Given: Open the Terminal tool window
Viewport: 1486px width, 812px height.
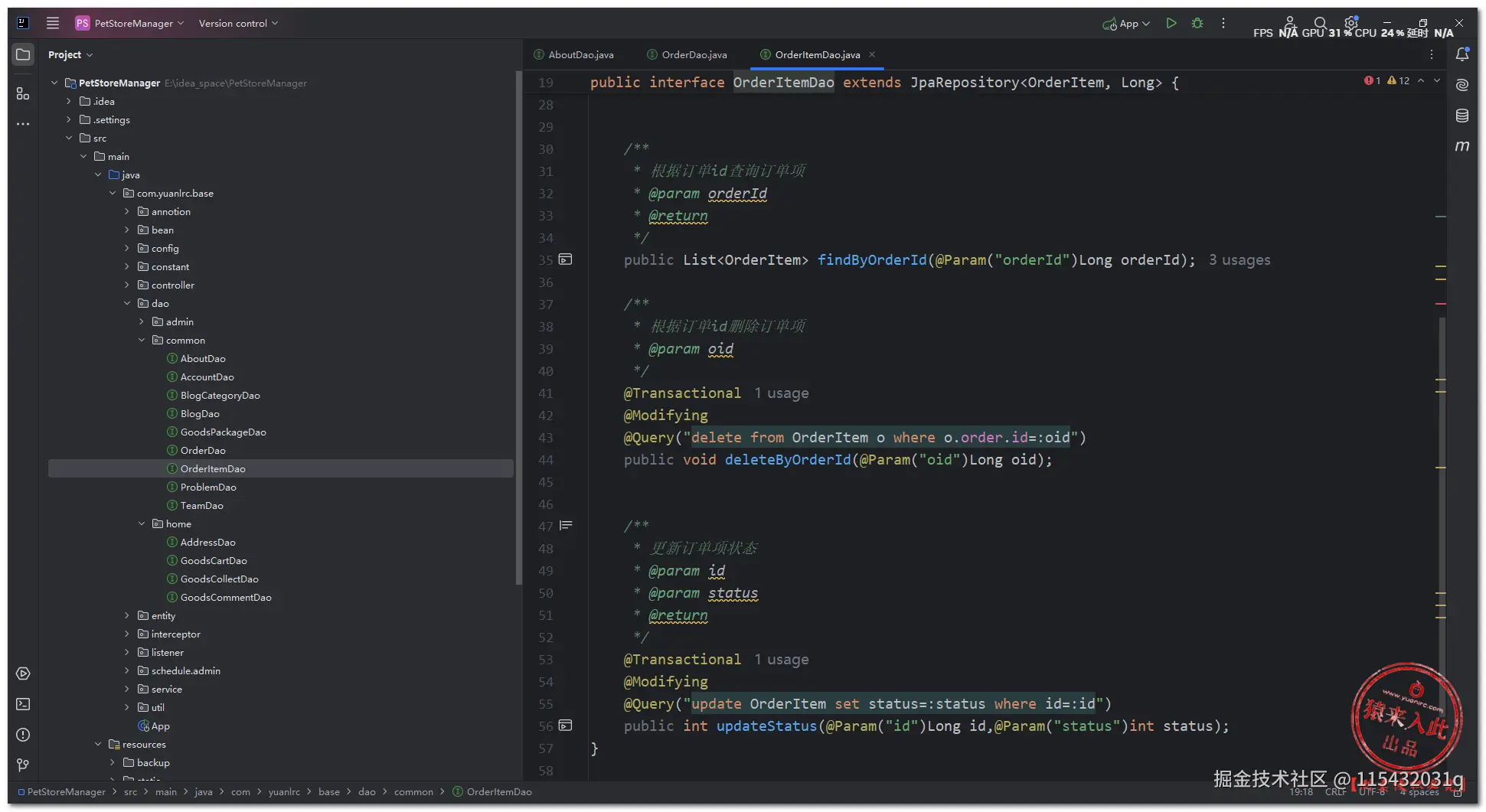Looking at the screenshot, I should click(x=23, y=704).
